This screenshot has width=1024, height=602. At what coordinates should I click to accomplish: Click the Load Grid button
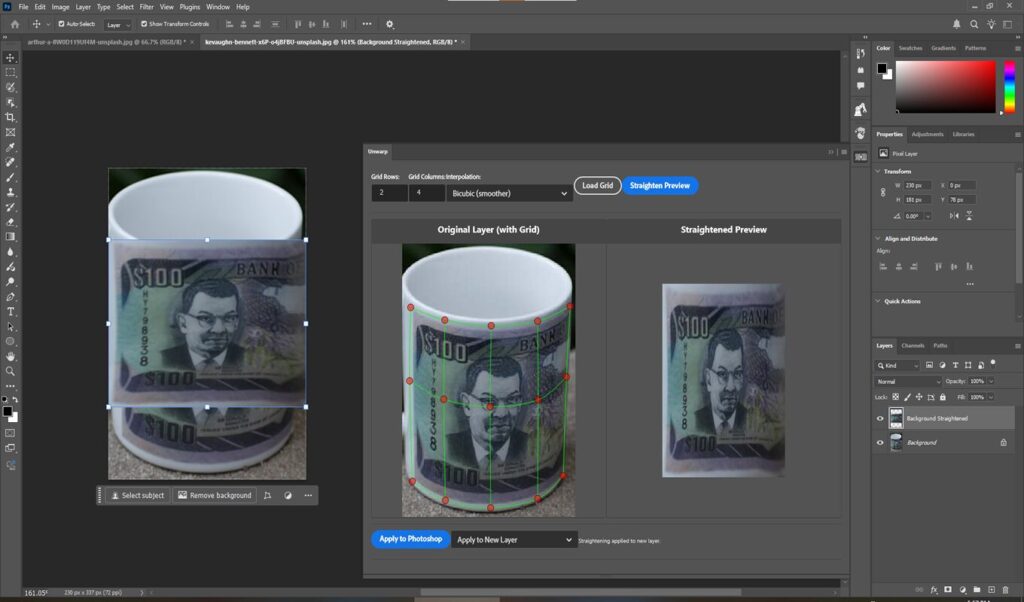[x=598, y=185]
